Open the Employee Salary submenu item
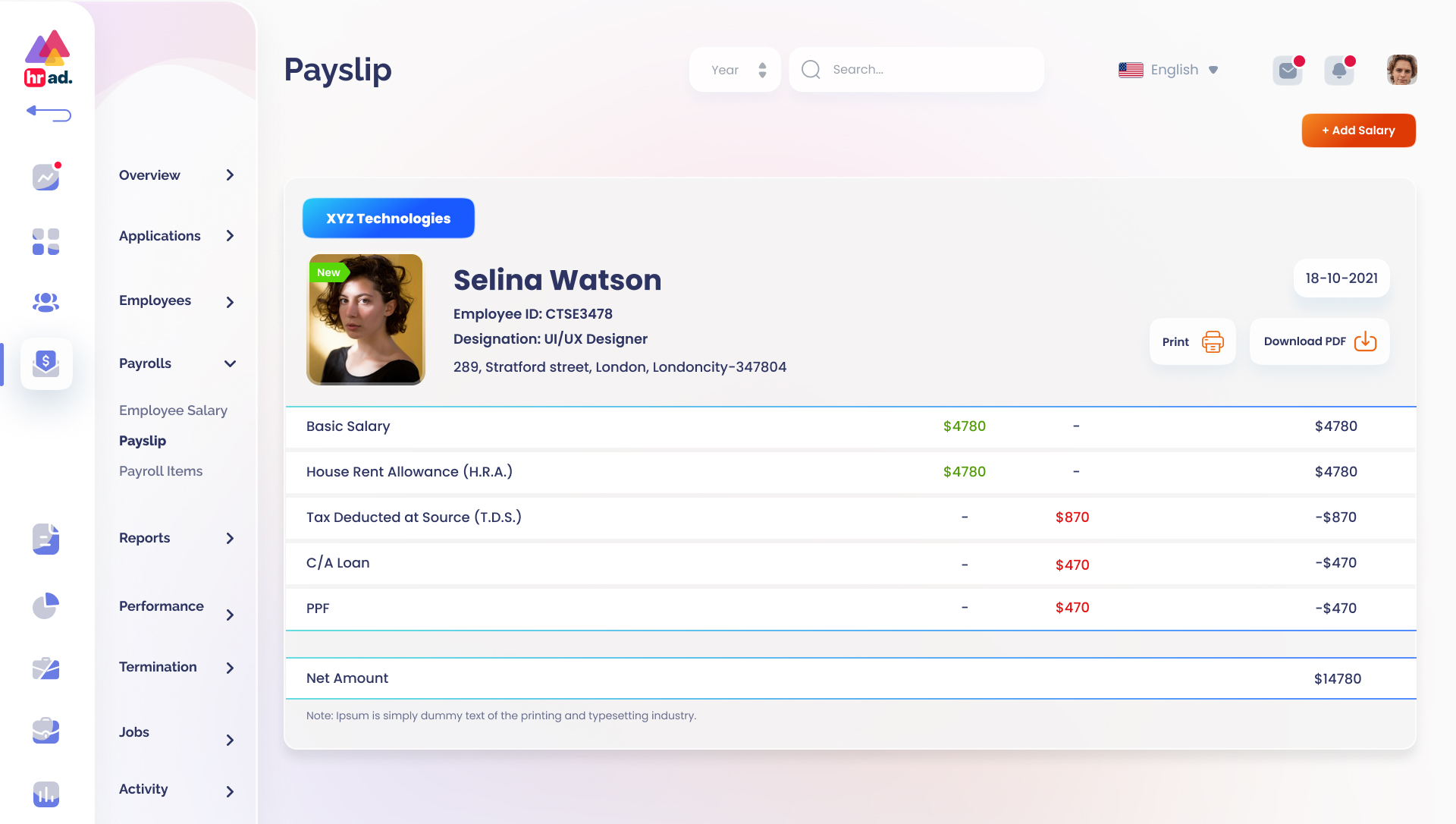Screen dimensions: 1456x824 pos(173,410)
